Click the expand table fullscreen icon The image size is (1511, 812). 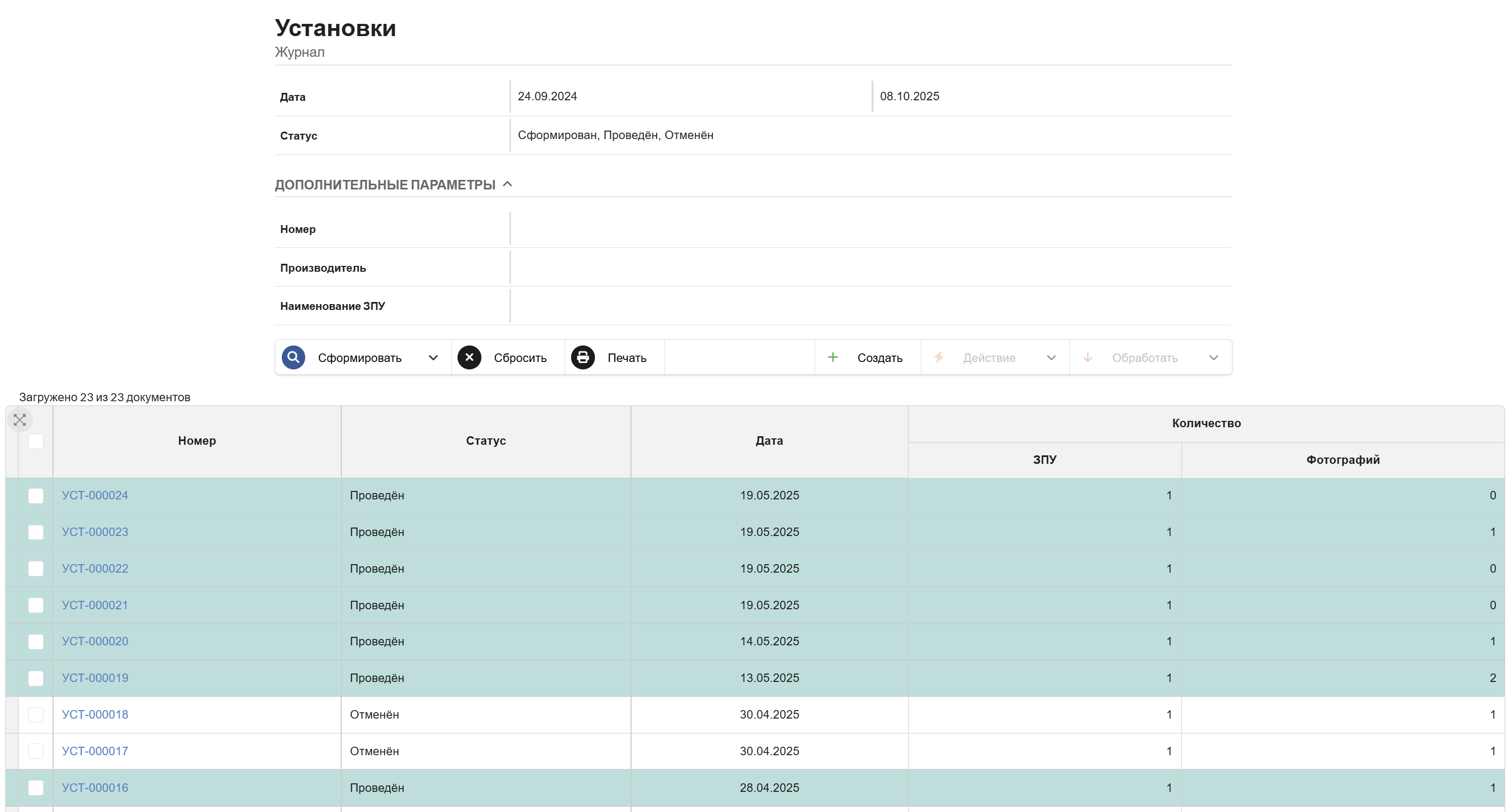point(20,420)
